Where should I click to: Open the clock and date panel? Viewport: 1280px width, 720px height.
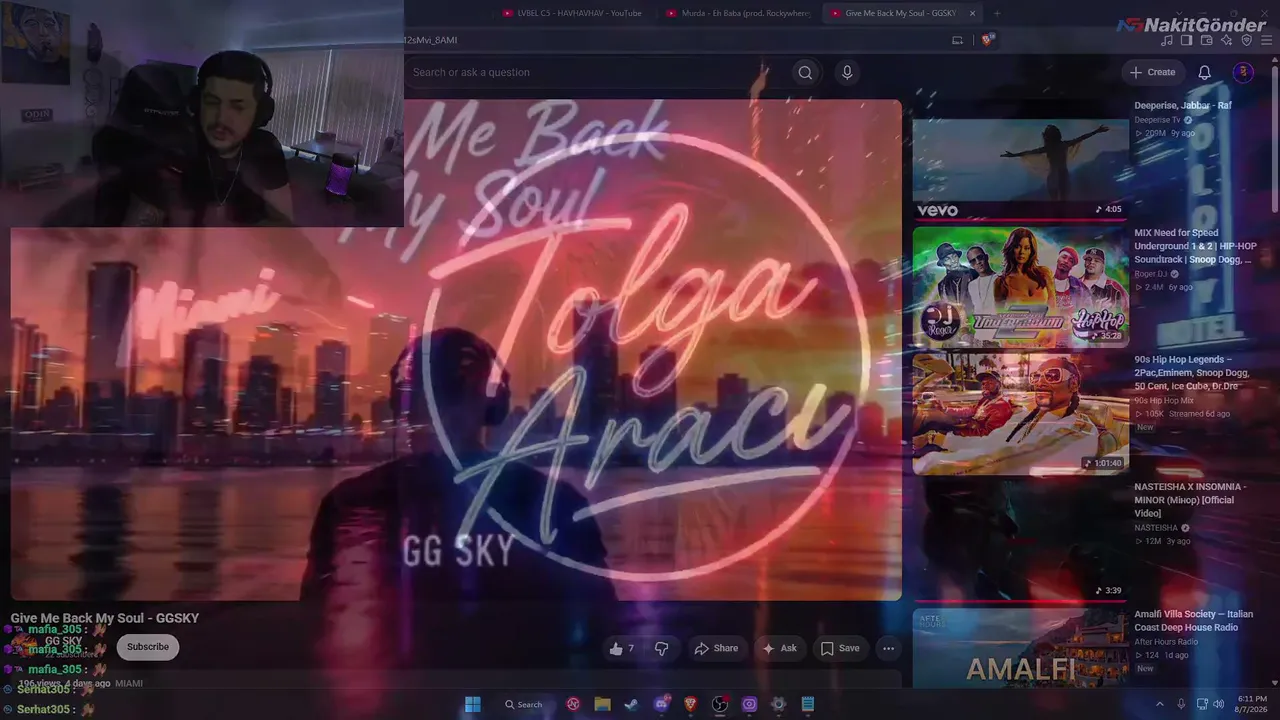pyautogui.click(x=1252, y=704)
